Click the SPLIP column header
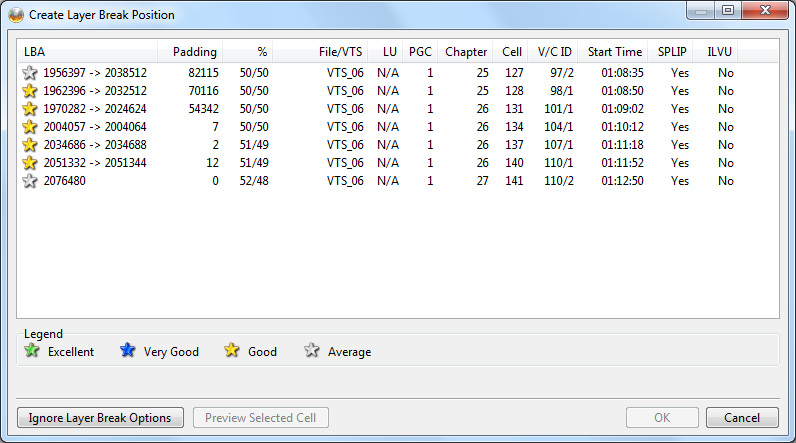796x443 pixels. pos(672,52)
